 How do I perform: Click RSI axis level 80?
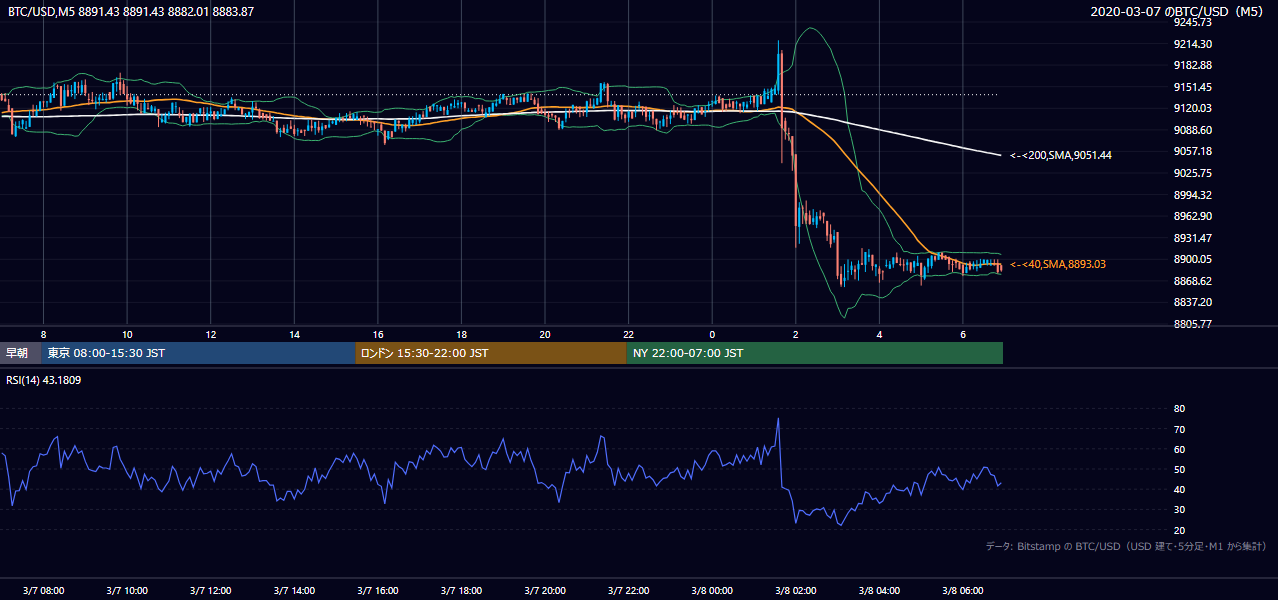[x=1179, y=409]
